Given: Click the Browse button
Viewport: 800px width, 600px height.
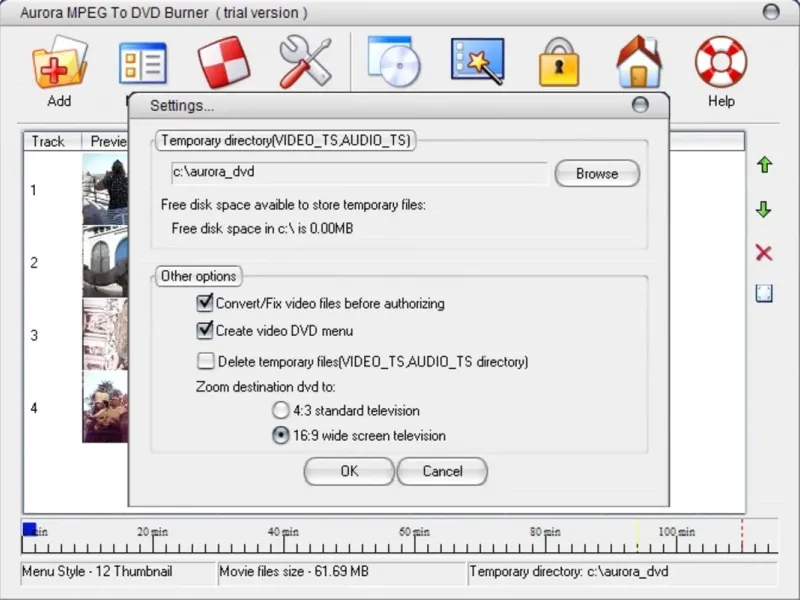Looking at the screenshot, I should (x=597, y=173).
